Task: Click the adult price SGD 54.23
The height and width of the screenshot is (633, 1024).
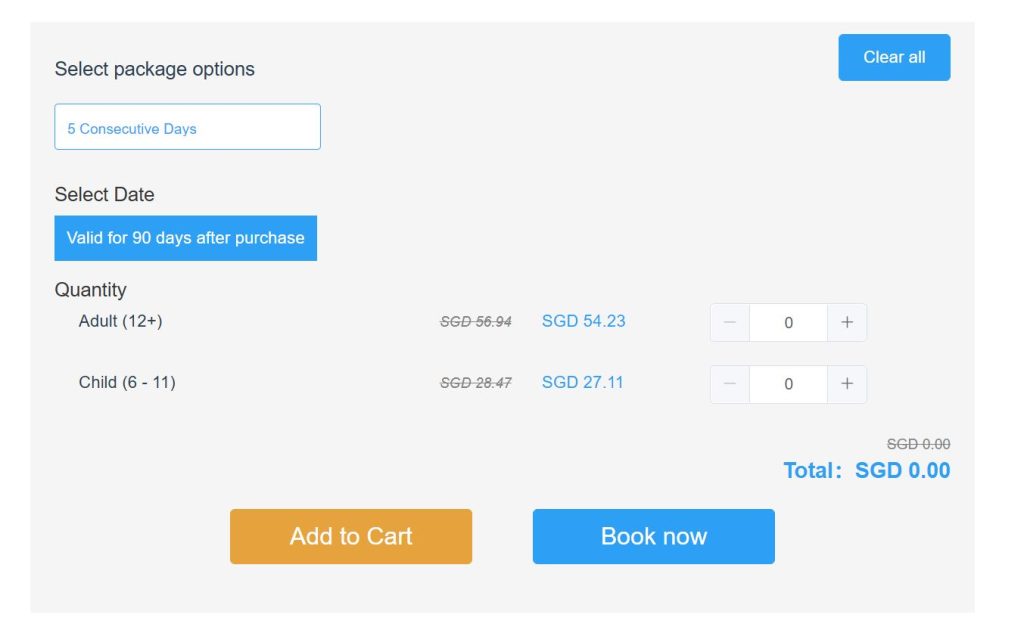Action: (584, 321)
